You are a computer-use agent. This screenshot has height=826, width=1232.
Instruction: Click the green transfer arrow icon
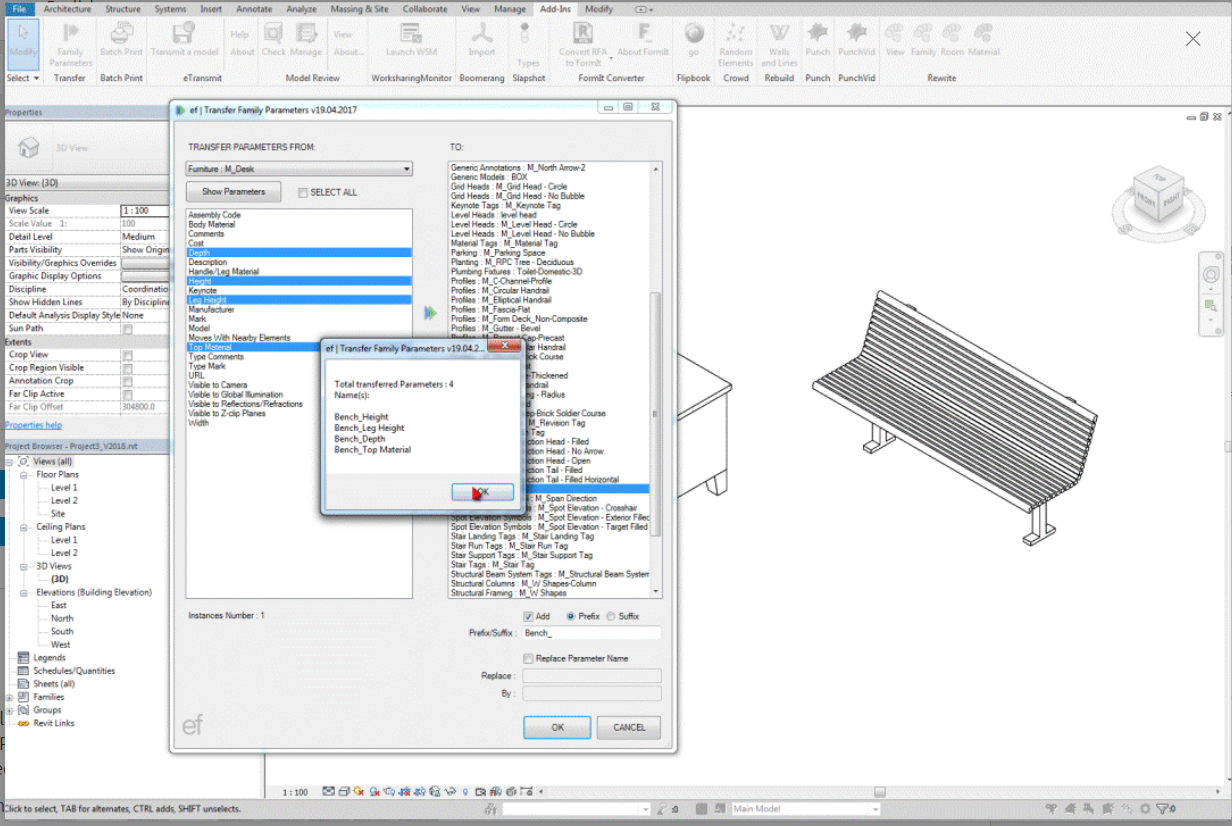pyautogui.click(x=430, y=313)
